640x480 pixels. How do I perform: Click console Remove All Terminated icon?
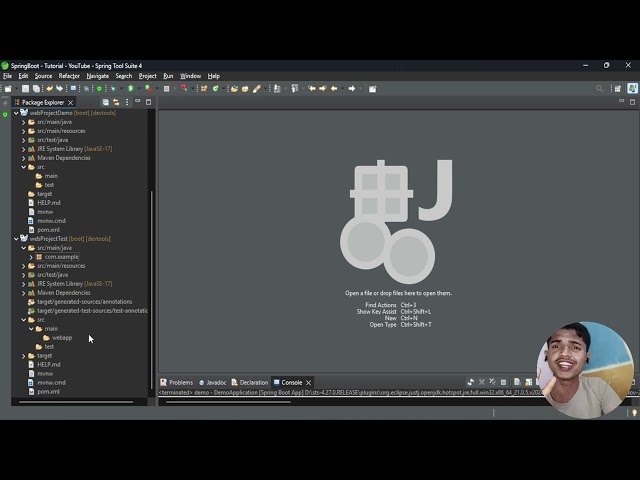click(493, 382)
